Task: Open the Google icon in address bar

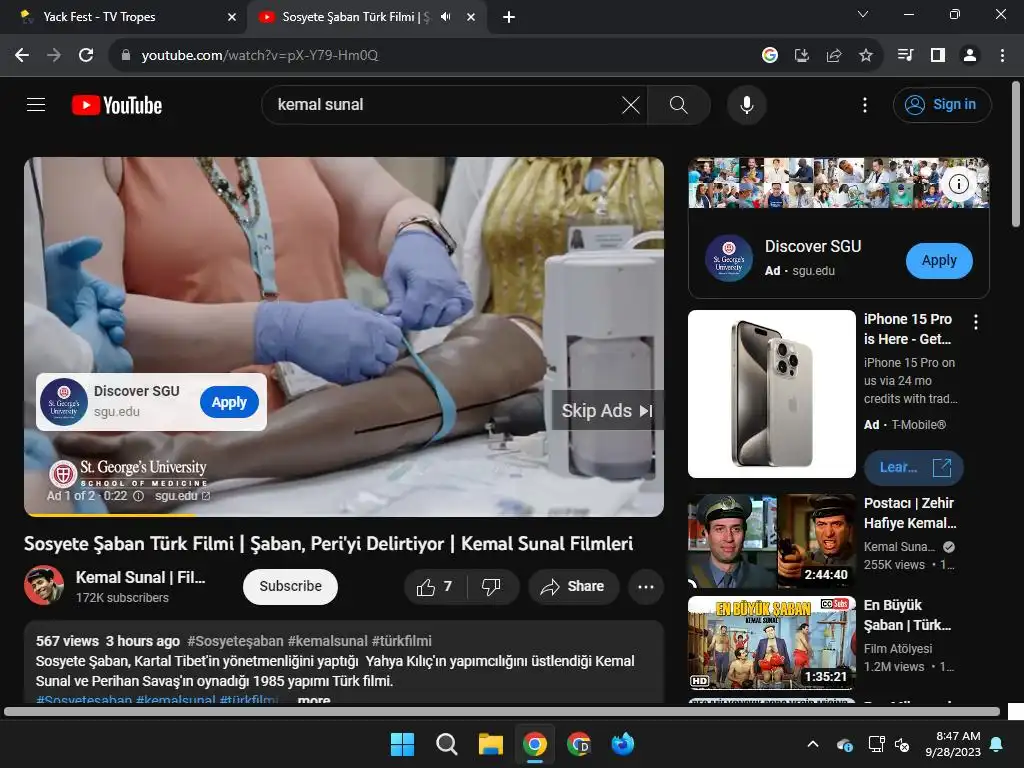Action: click(x=770, y=56)
